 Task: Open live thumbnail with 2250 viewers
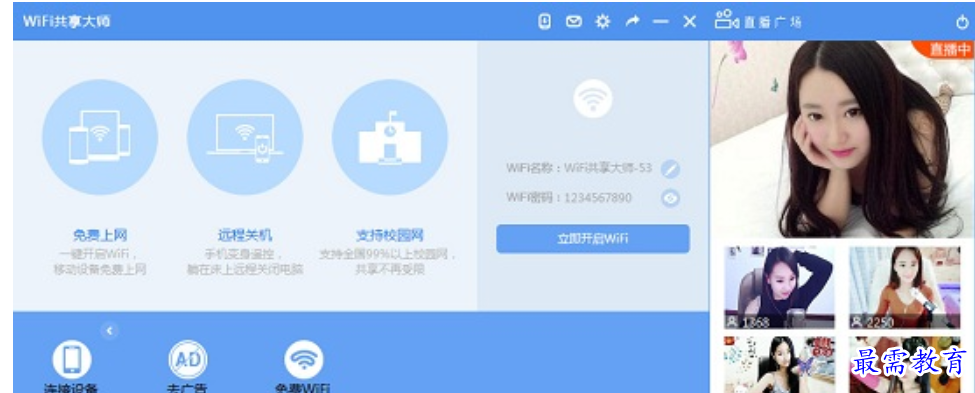point(904,288)
